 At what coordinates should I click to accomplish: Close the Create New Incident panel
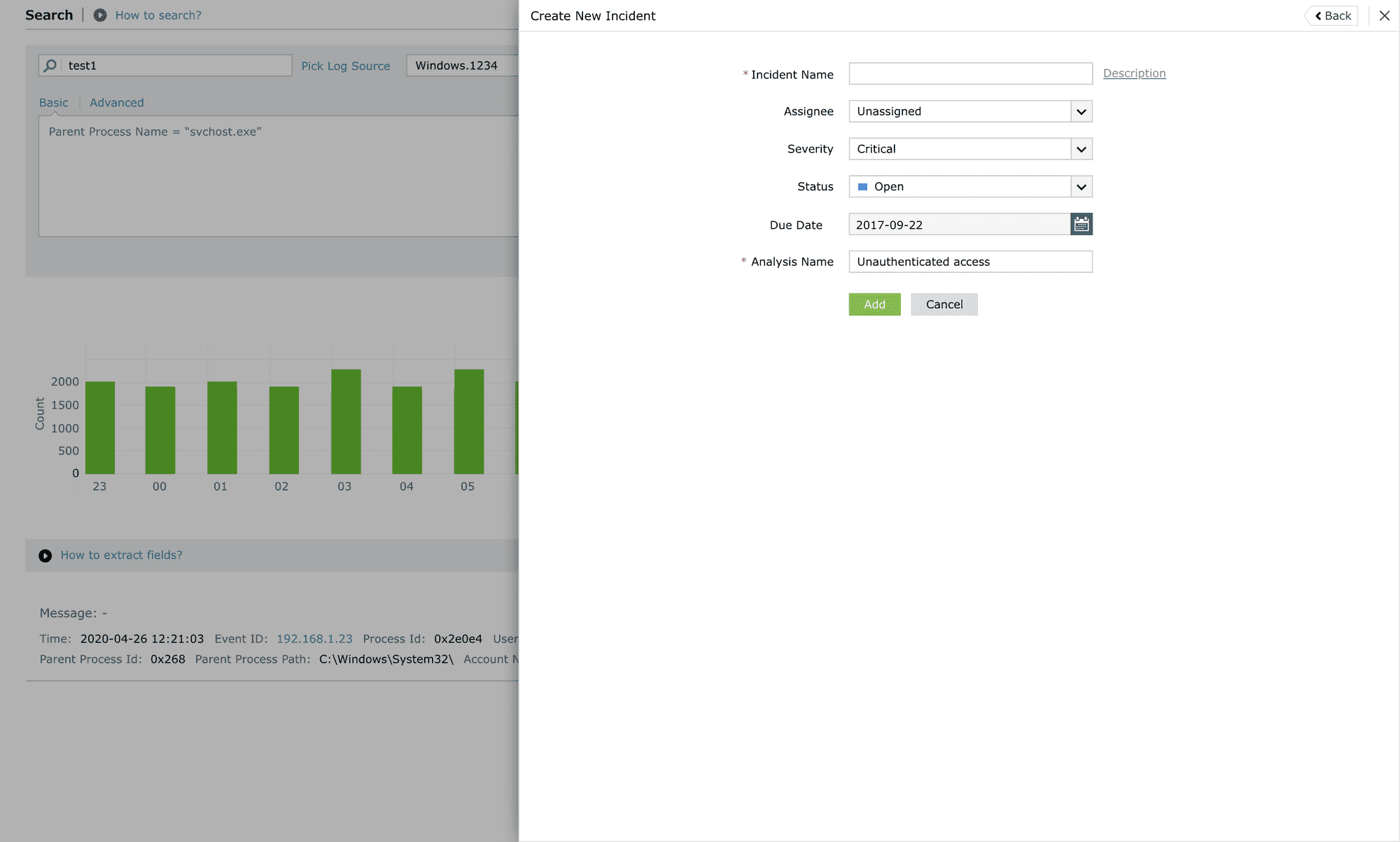coord(1385,15)
